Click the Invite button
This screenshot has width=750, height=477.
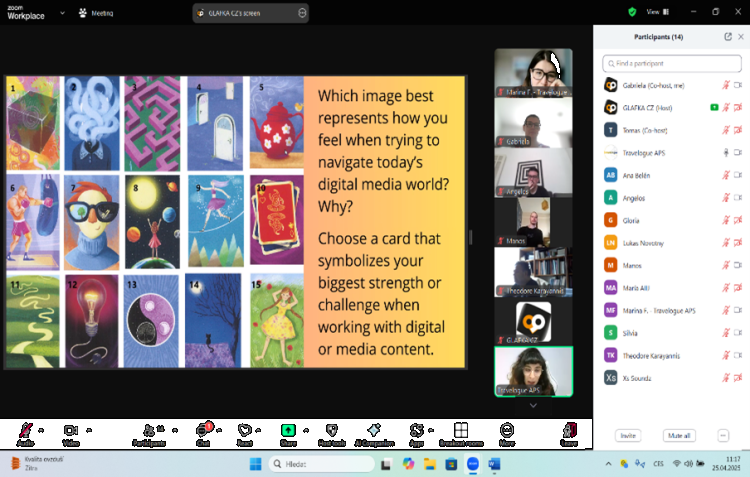click(x=628, y=436)
